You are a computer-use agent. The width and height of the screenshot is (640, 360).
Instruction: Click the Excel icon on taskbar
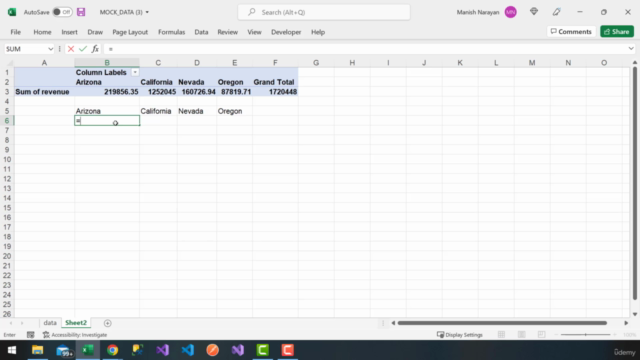pos(88,350)
